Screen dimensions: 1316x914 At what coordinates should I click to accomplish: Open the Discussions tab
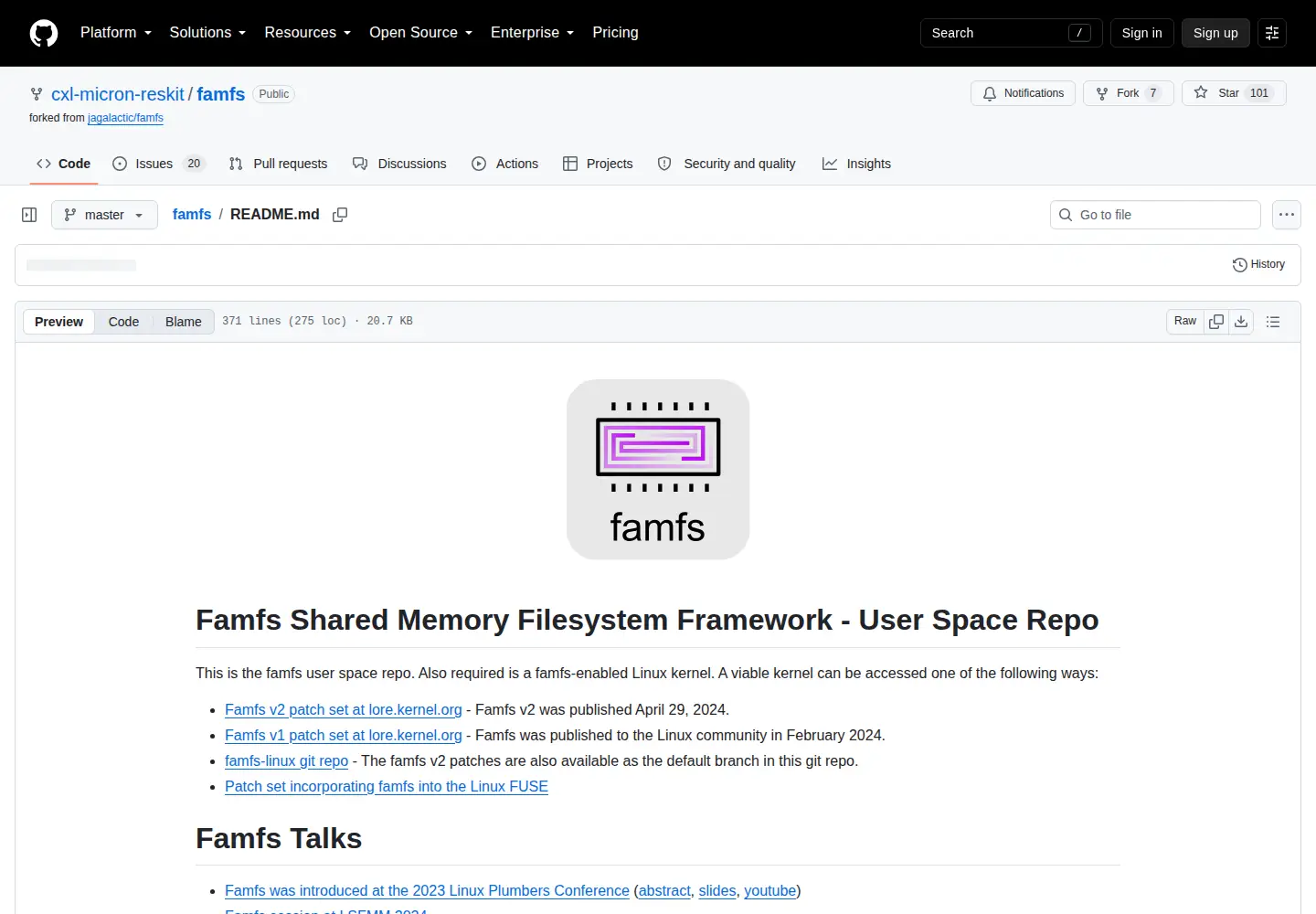pos(399,164)
